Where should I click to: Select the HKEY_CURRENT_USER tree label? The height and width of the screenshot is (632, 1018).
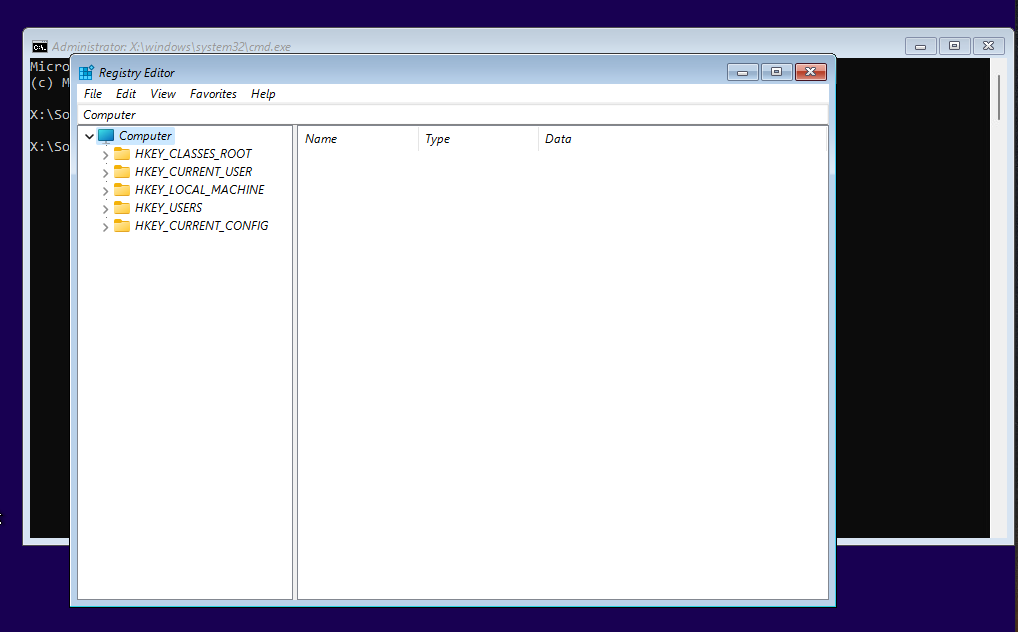[193, 172]
